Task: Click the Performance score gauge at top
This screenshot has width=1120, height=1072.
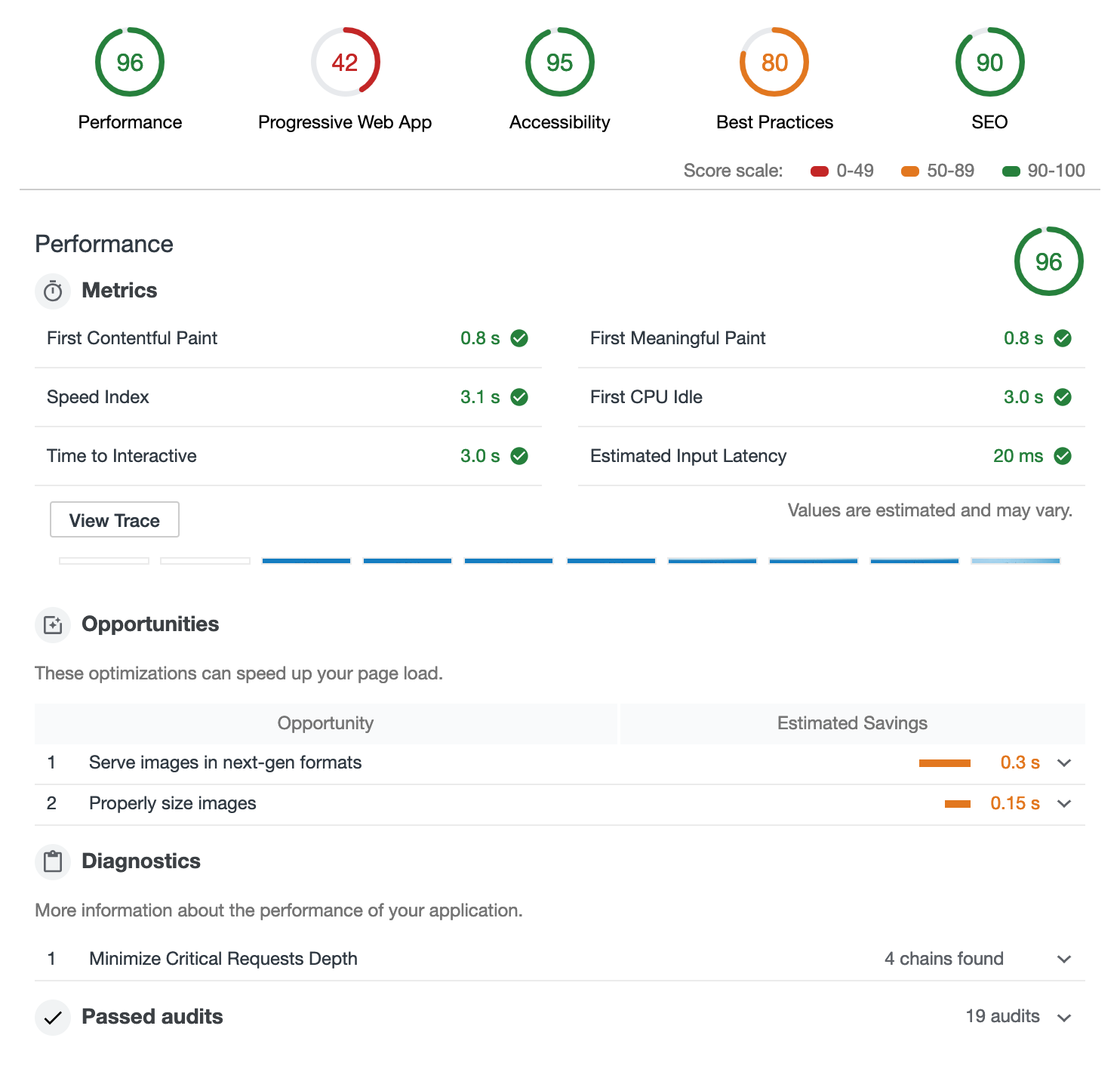Action: 130,62
